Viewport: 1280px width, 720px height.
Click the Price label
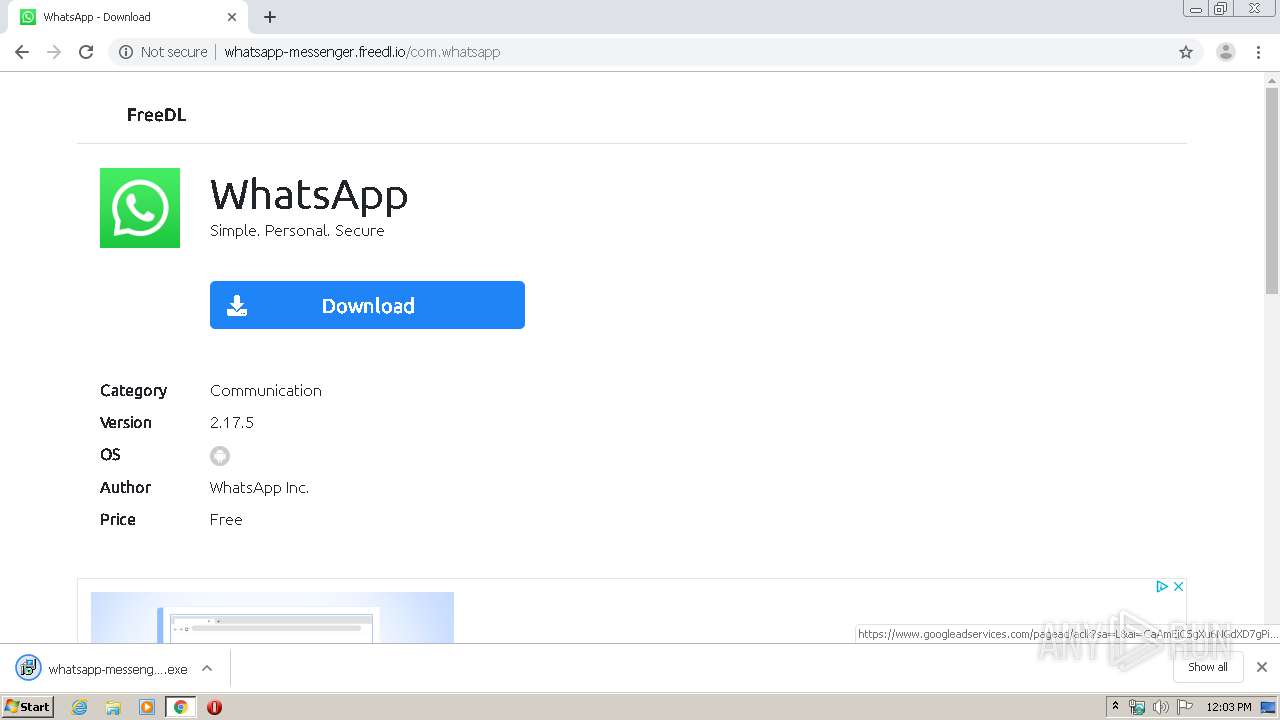tap(118, 520)
